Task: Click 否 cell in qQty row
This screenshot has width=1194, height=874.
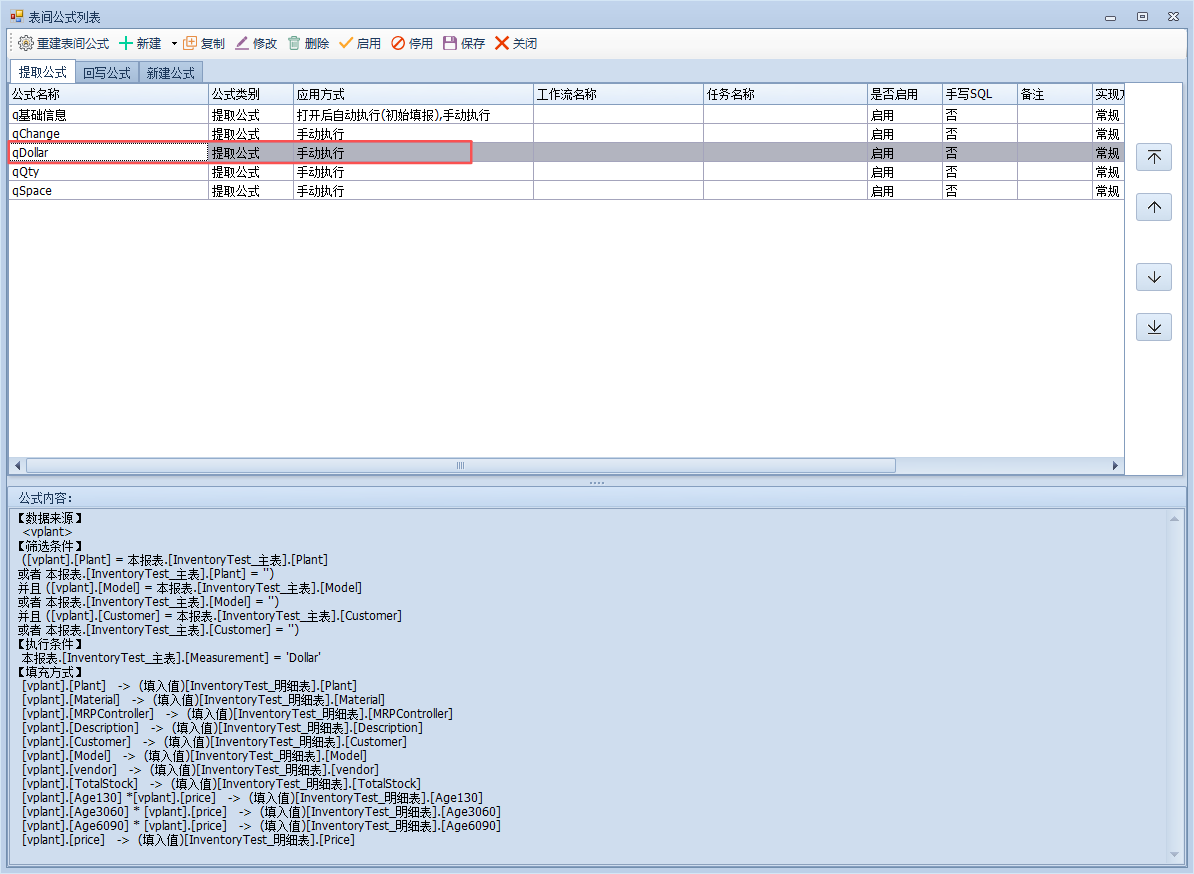Action: [x=979, y=172]
